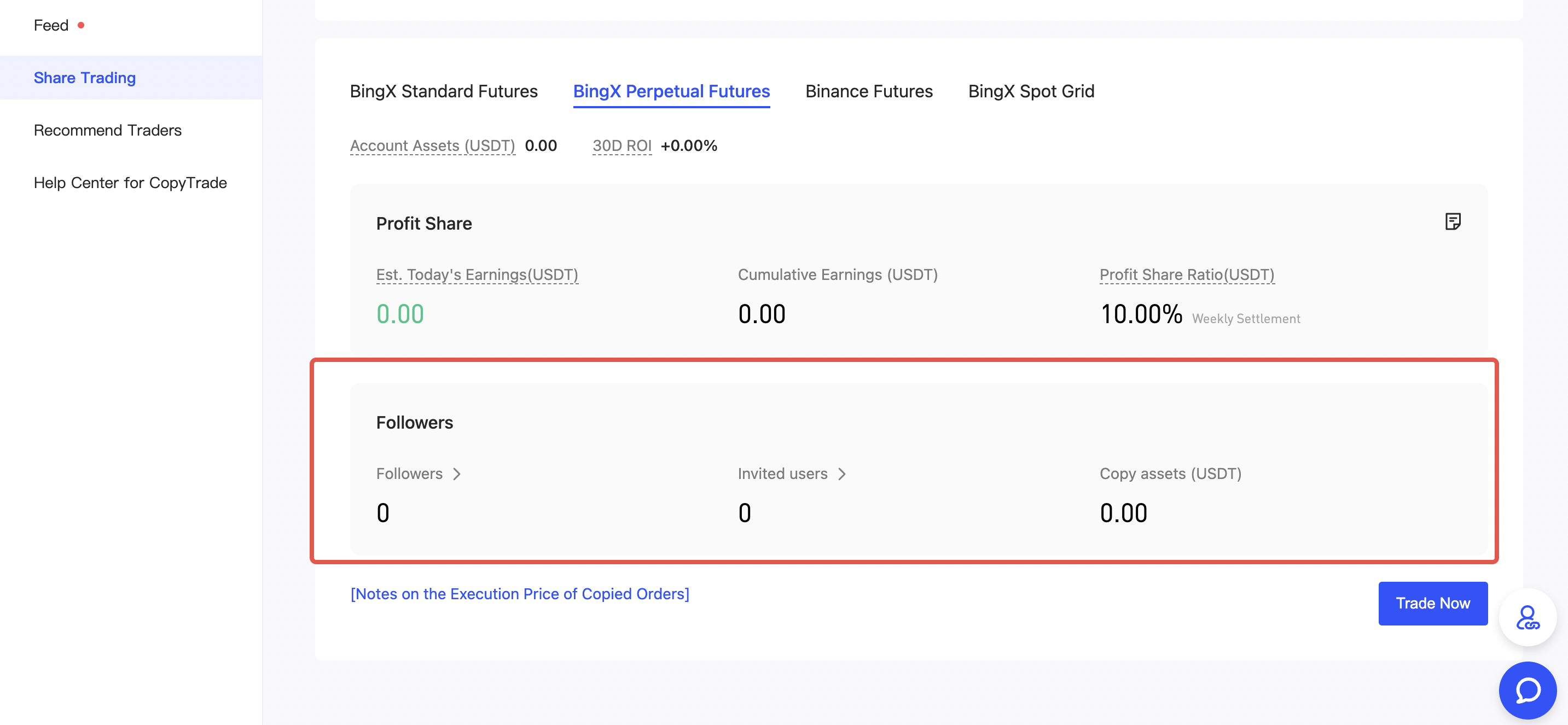Click the 30D ROI label
Viewport: 1568px width, 725px height.
point(622,146)
